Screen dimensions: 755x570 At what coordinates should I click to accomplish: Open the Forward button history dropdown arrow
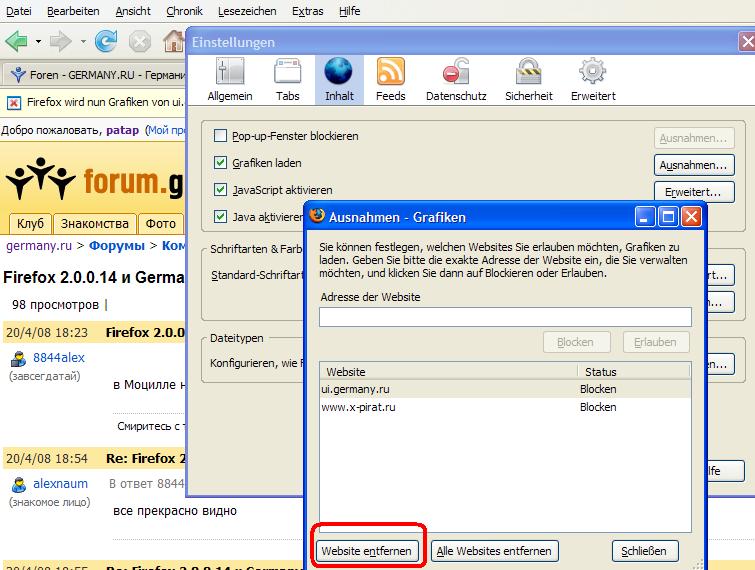pyautogui.click(x=83, y=42)
